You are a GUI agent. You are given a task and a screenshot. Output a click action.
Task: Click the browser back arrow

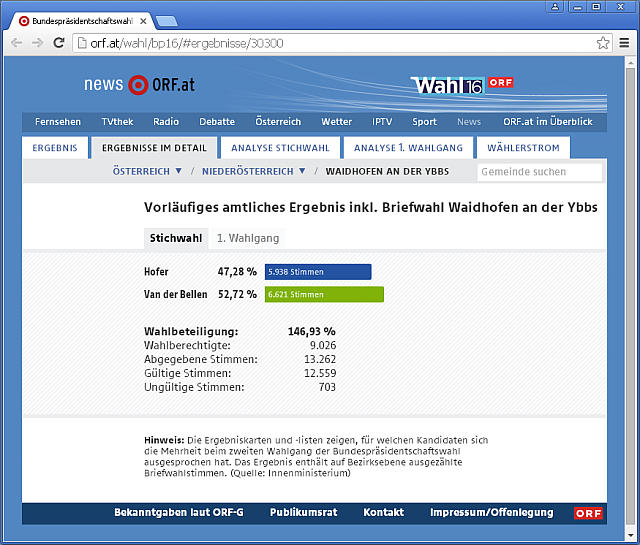pyautogui.click(x=17, y=43)
